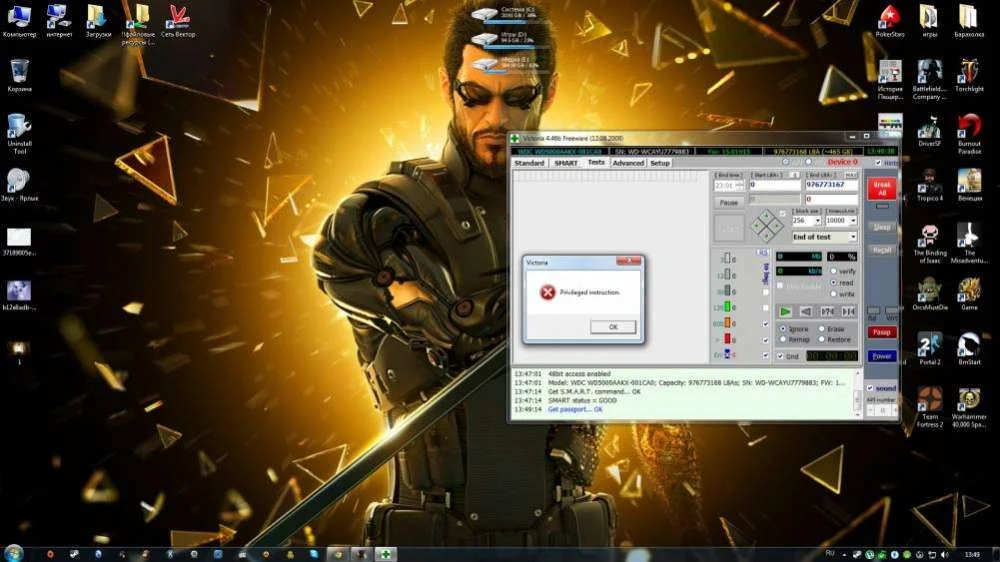Choose the Restore error action
1000x562 pixels.
click(822, 339)
